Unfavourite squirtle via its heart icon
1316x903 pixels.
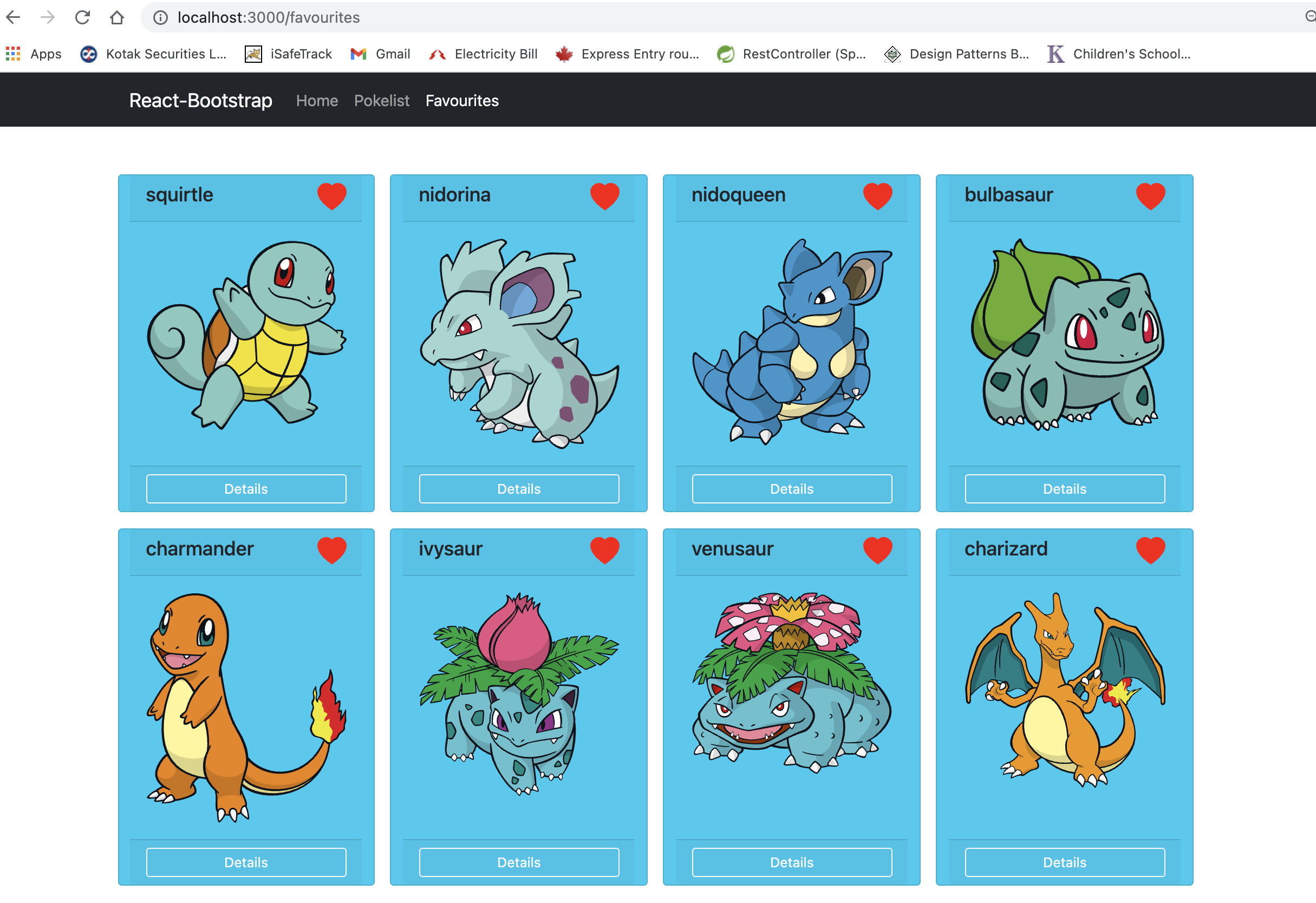tap(331, 196)
